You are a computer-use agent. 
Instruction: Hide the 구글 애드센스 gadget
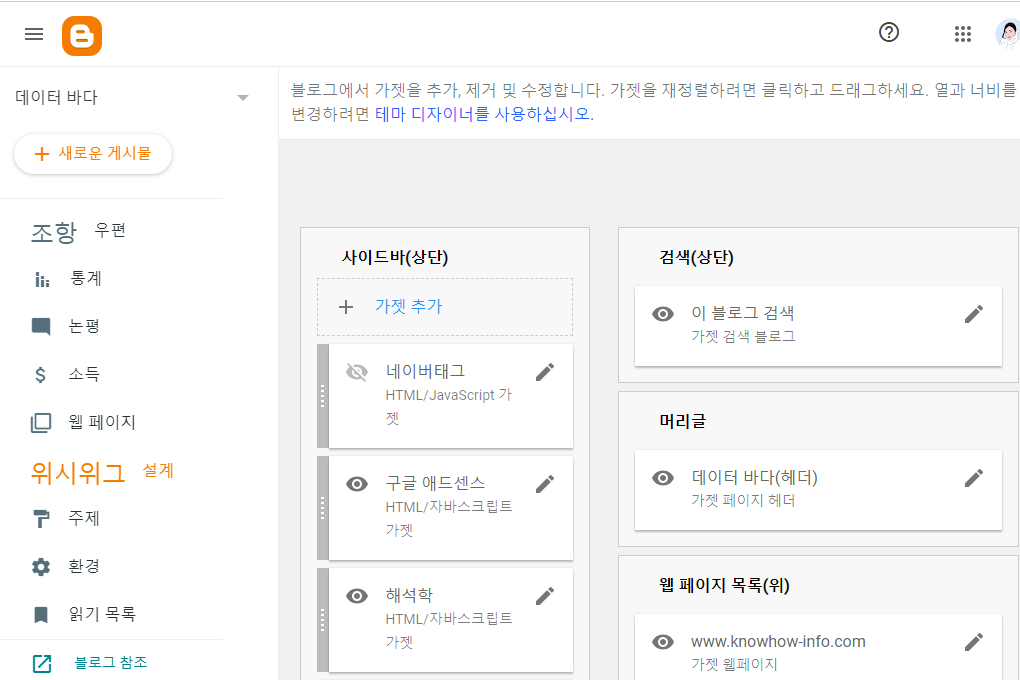coord(357,483)
